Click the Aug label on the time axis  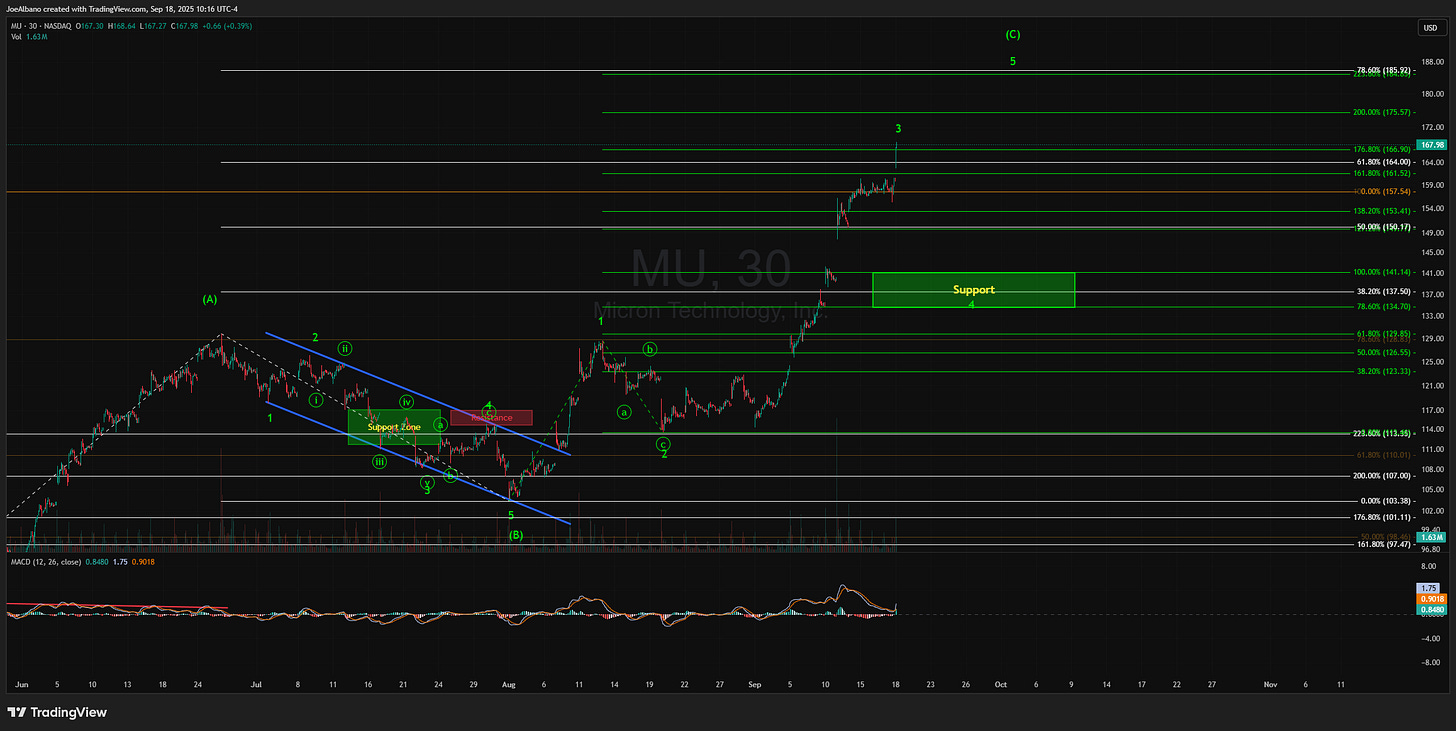click(x=507, y=685)
